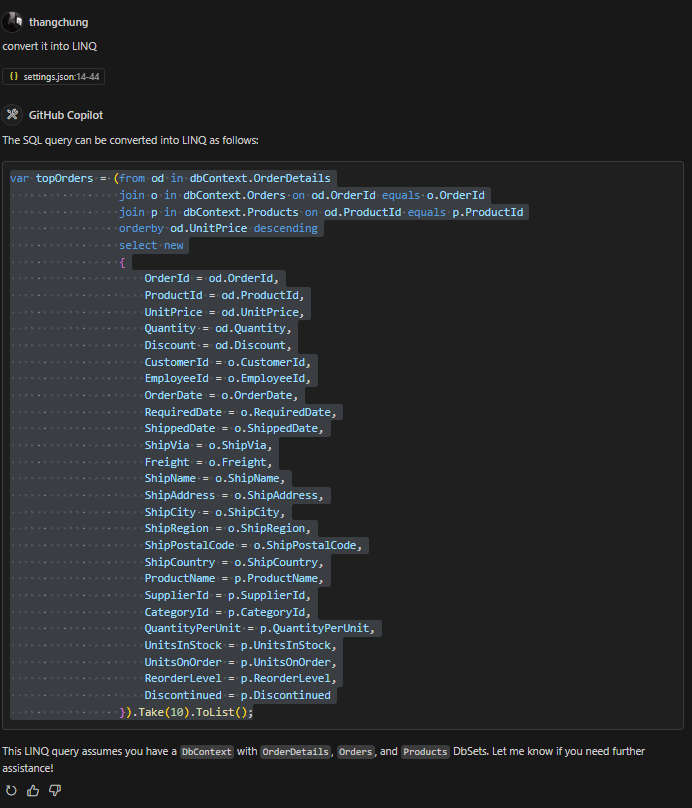Screen dimensions: 692x808
Task: Click the 'select new' code line
Action: coord(151,245)
